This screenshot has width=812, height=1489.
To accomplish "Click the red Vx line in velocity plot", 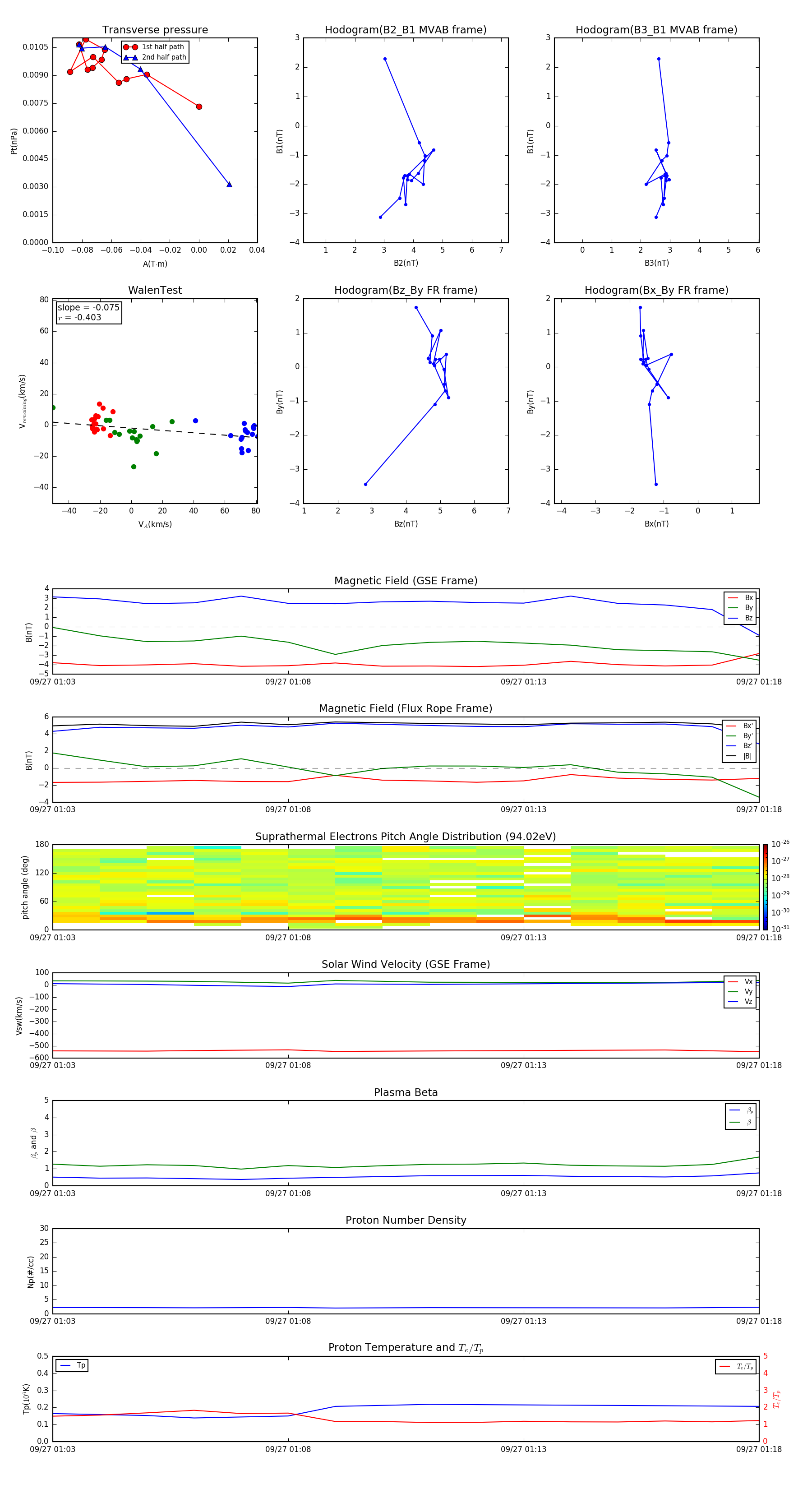I will 406,1051.
